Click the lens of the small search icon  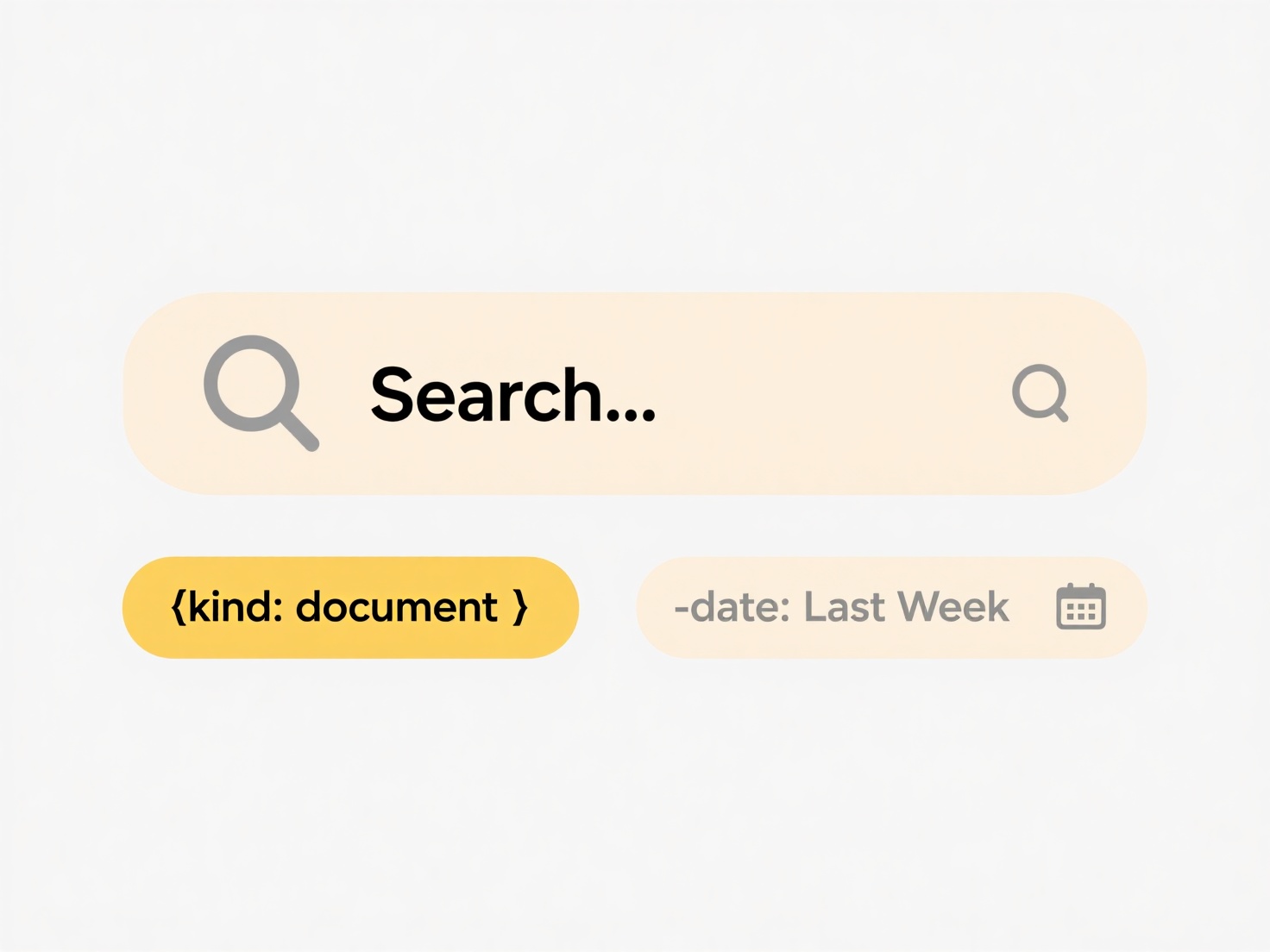(x=1038, y=390)
